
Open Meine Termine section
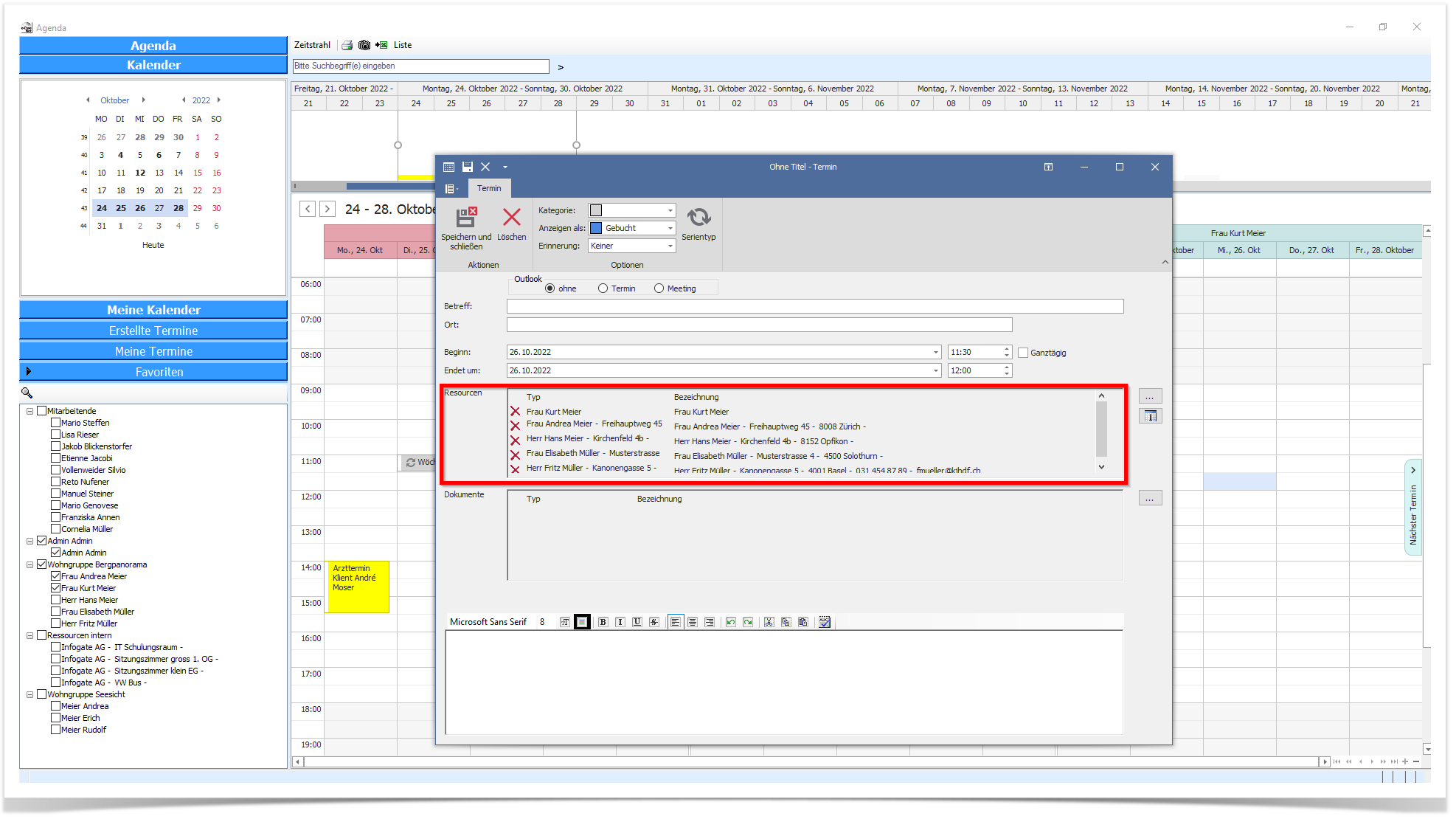153,351
